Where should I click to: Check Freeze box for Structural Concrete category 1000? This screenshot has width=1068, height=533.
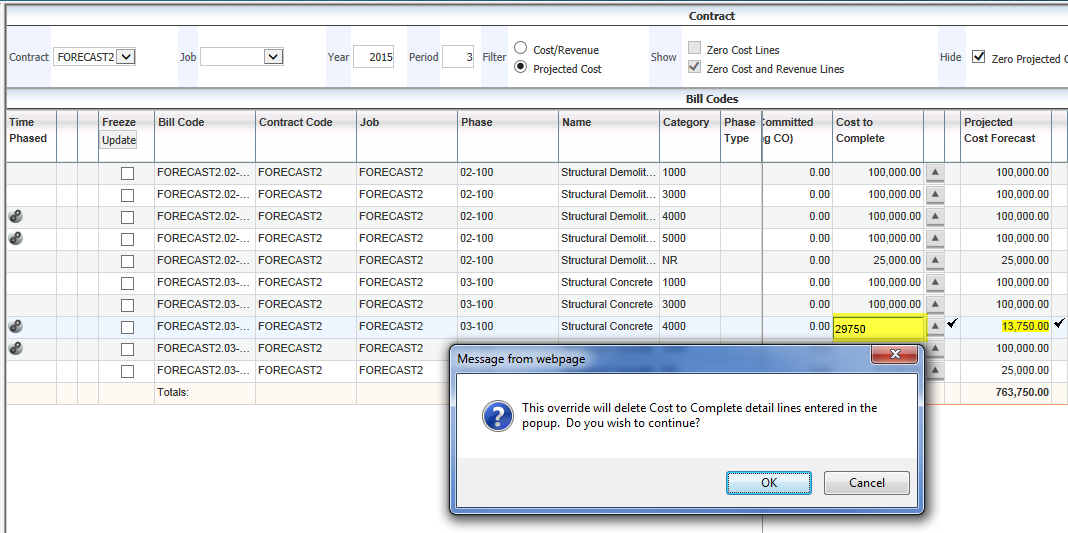tap(127, 283)
